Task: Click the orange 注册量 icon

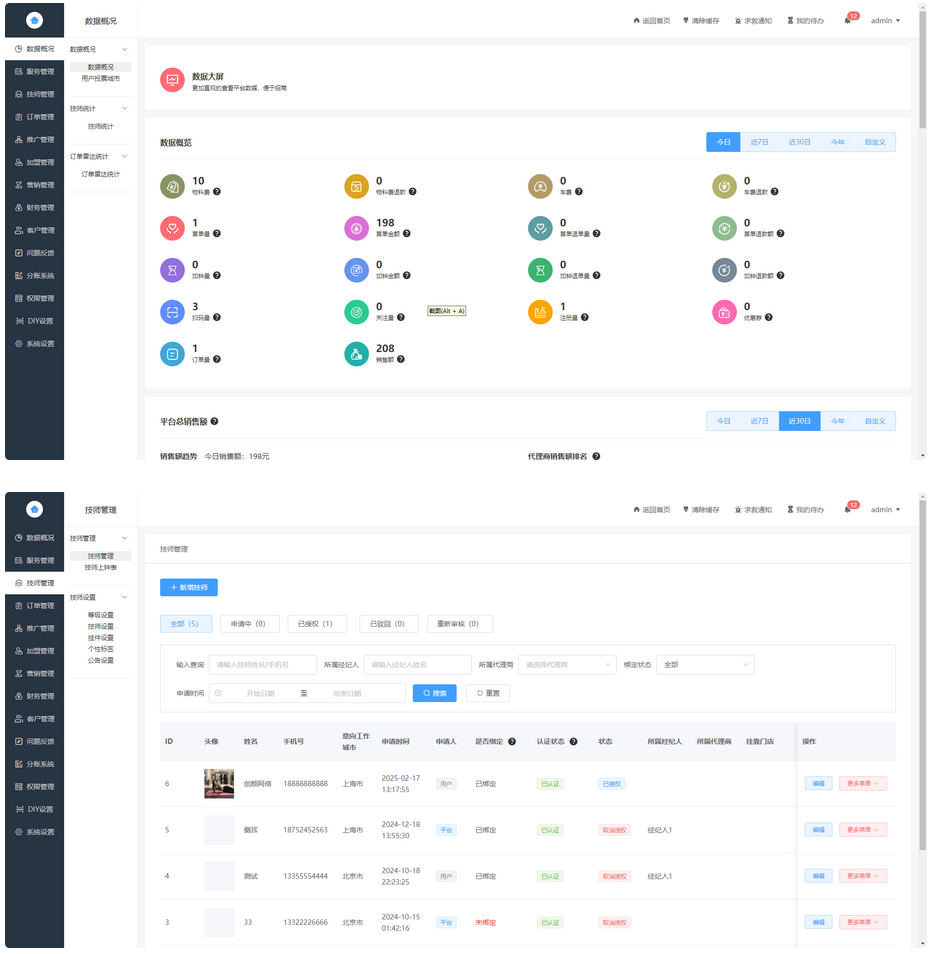Action: pyautogui.click(x=540, y=312)
